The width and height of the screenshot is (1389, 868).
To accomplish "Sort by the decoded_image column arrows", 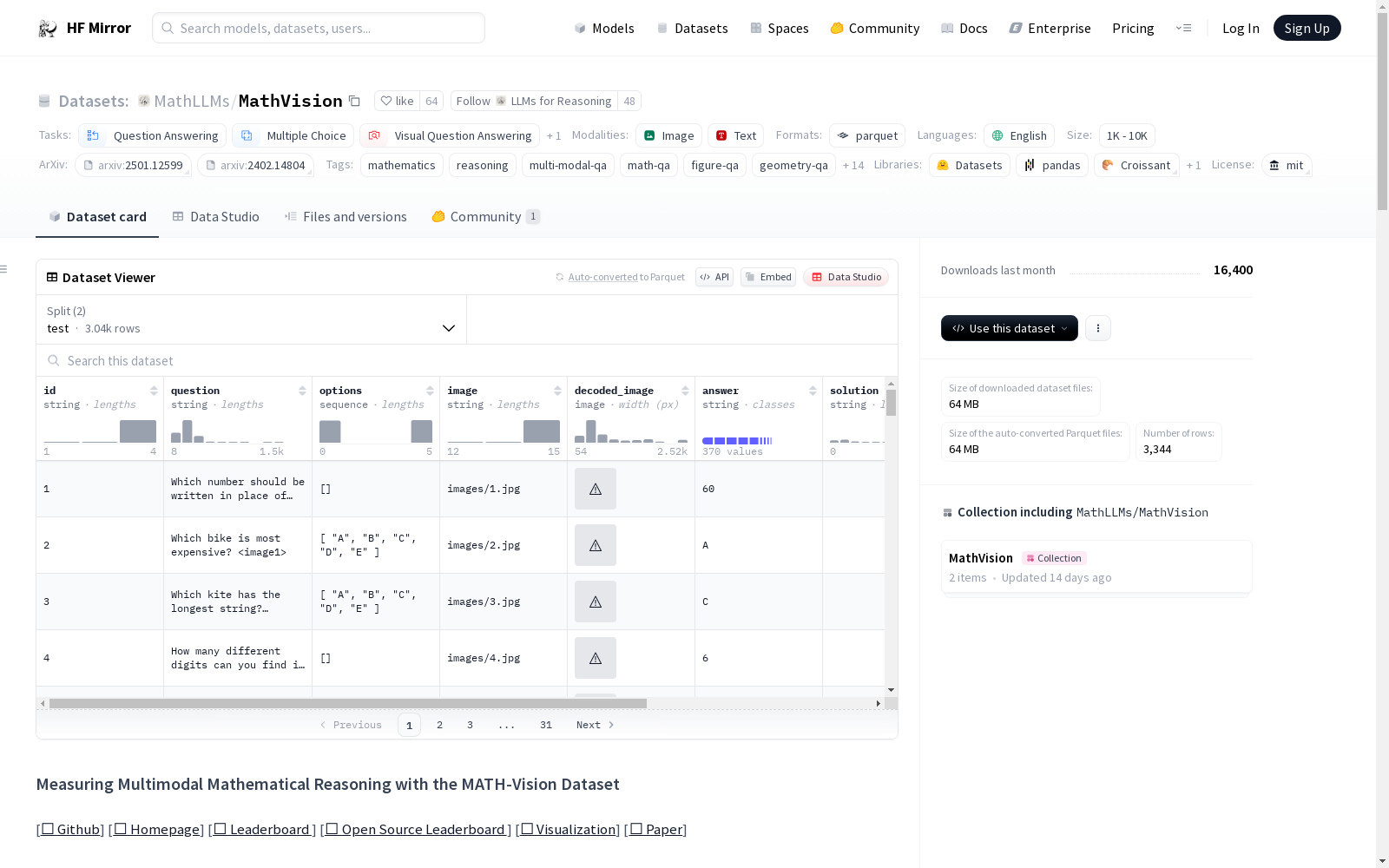I will 685,391.
